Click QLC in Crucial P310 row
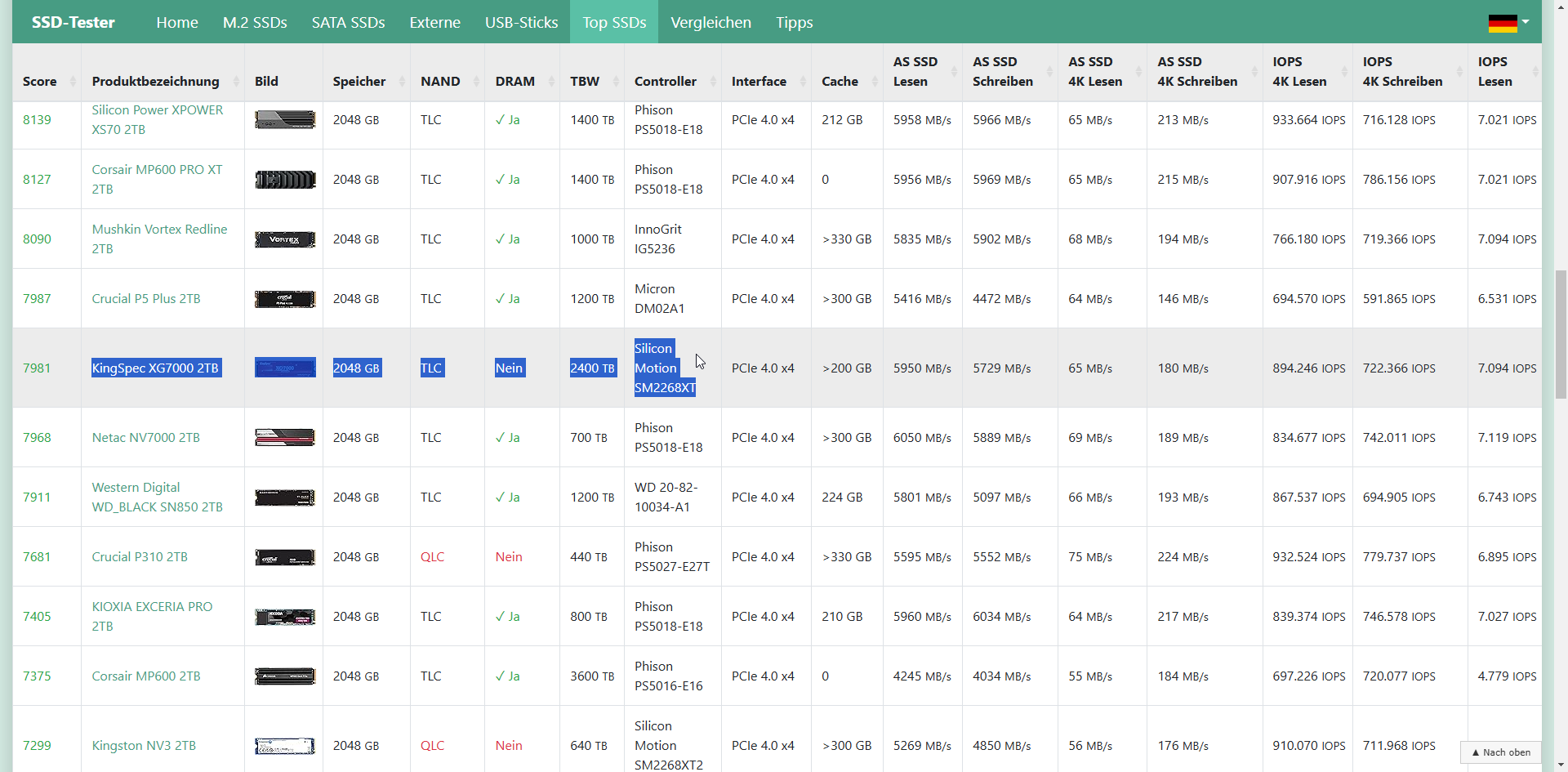Image resolution: width=1568 pixels, height=772 pixels. (x=433, y=557)
